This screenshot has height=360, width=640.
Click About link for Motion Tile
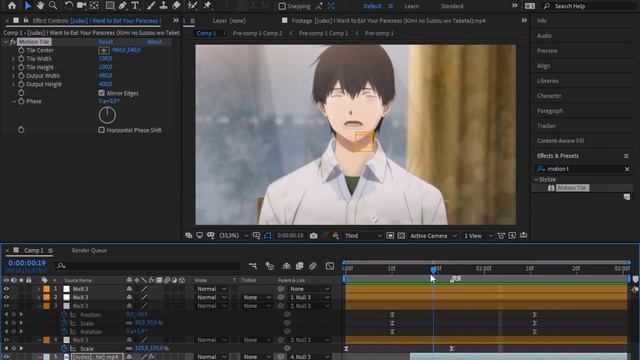pos(155,42)
